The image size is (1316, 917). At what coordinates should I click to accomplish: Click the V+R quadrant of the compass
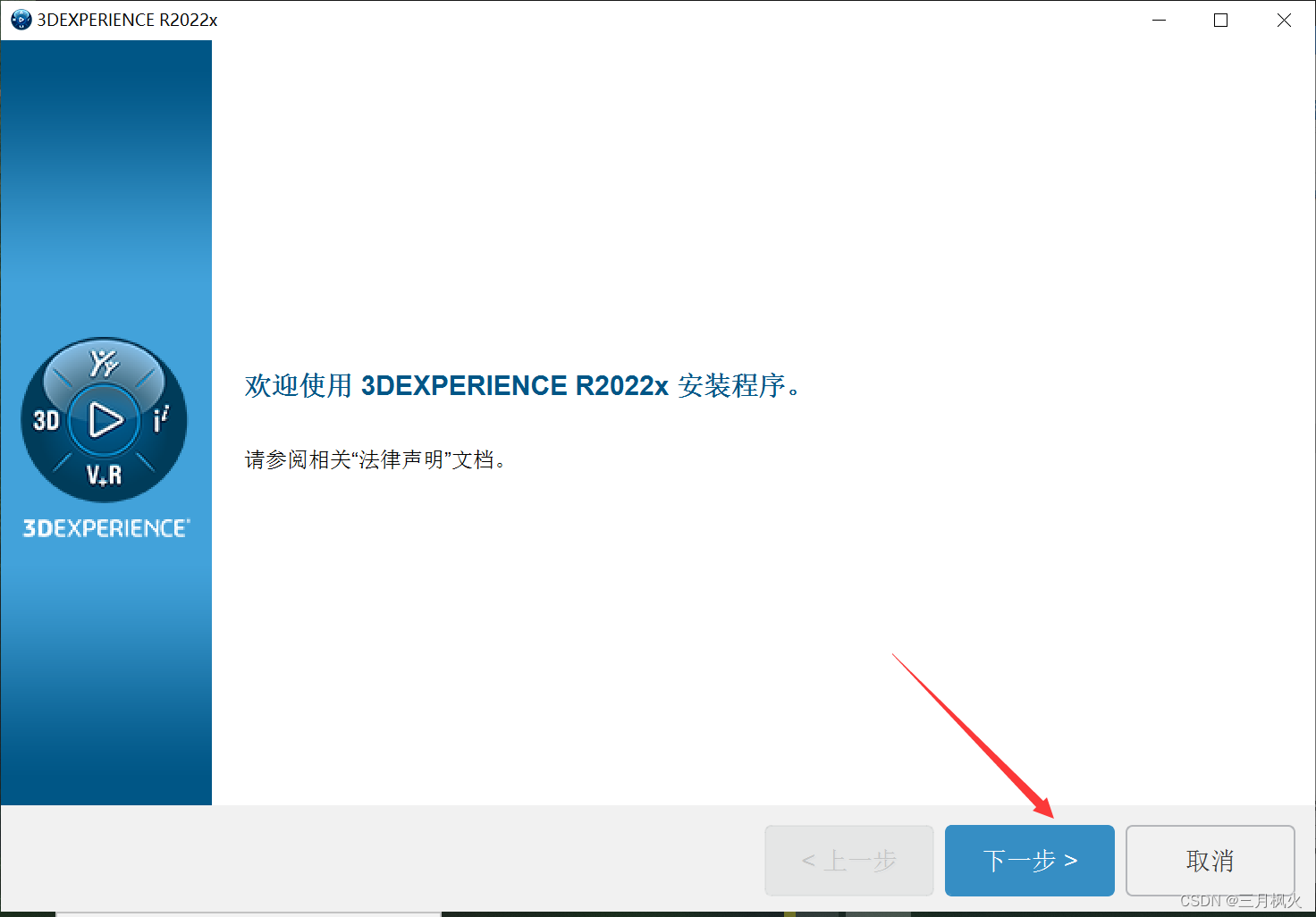(105, 475)
